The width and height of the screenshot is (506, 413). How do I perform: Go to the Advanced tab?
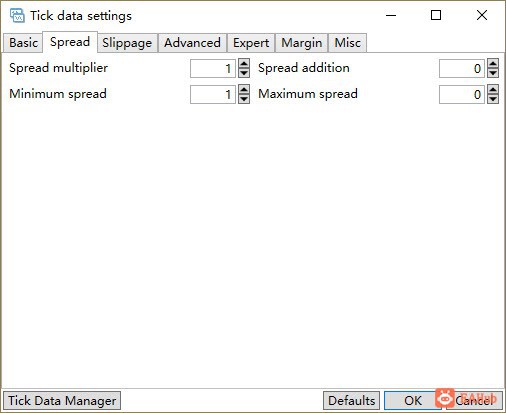pos(192,43)
